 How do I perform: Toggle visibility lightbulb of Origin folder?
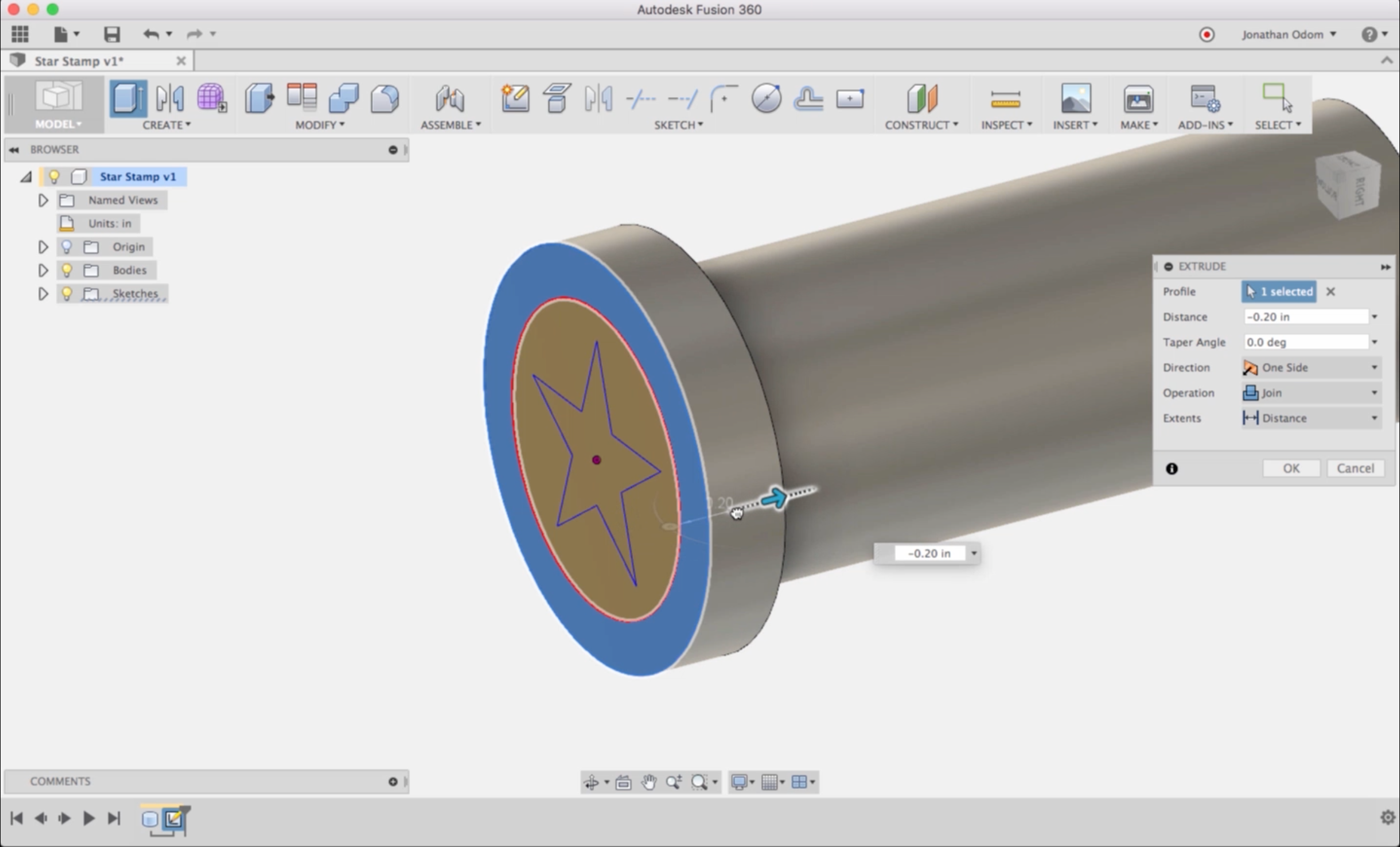pos(67,246)
